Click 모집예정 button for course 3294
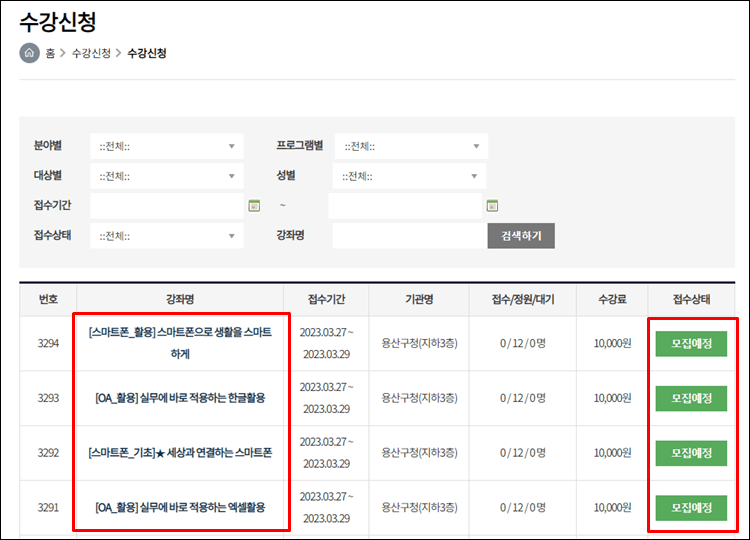 pos(691,343)
